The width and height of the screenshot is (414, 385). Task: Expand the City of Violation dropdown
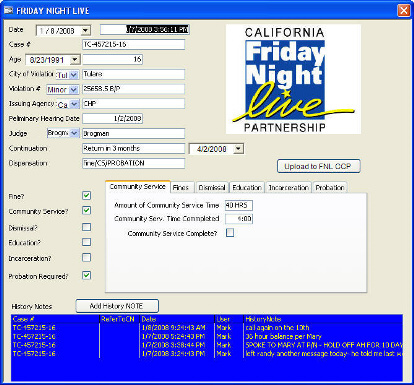click(x=74, y=75)
